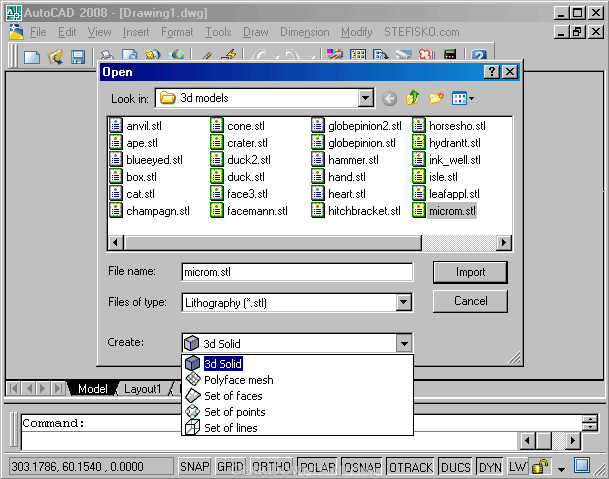Click the Cancel button
The width and height of the screenshot is (609, 479).
[470, 301]
